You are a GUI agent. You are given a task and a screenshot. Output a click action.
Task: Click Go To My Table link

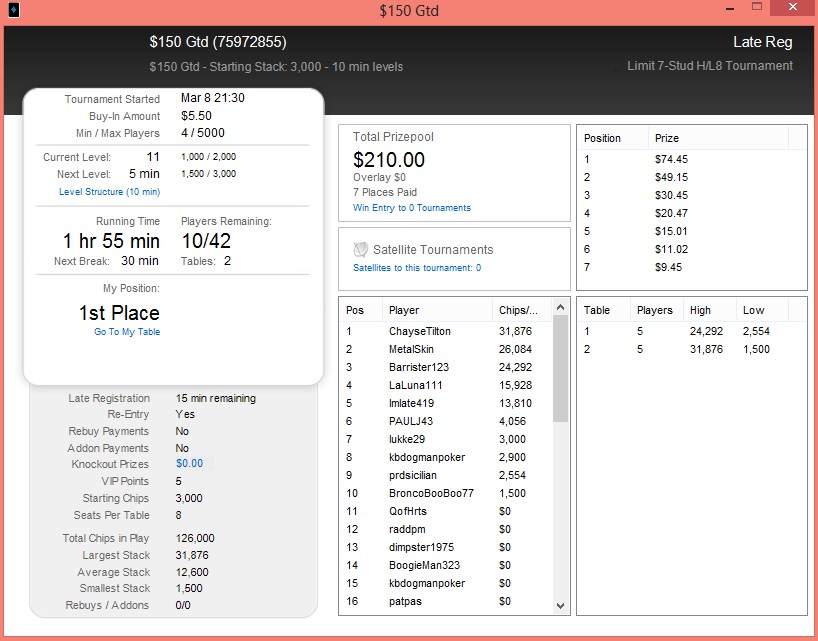click(127, 332)
